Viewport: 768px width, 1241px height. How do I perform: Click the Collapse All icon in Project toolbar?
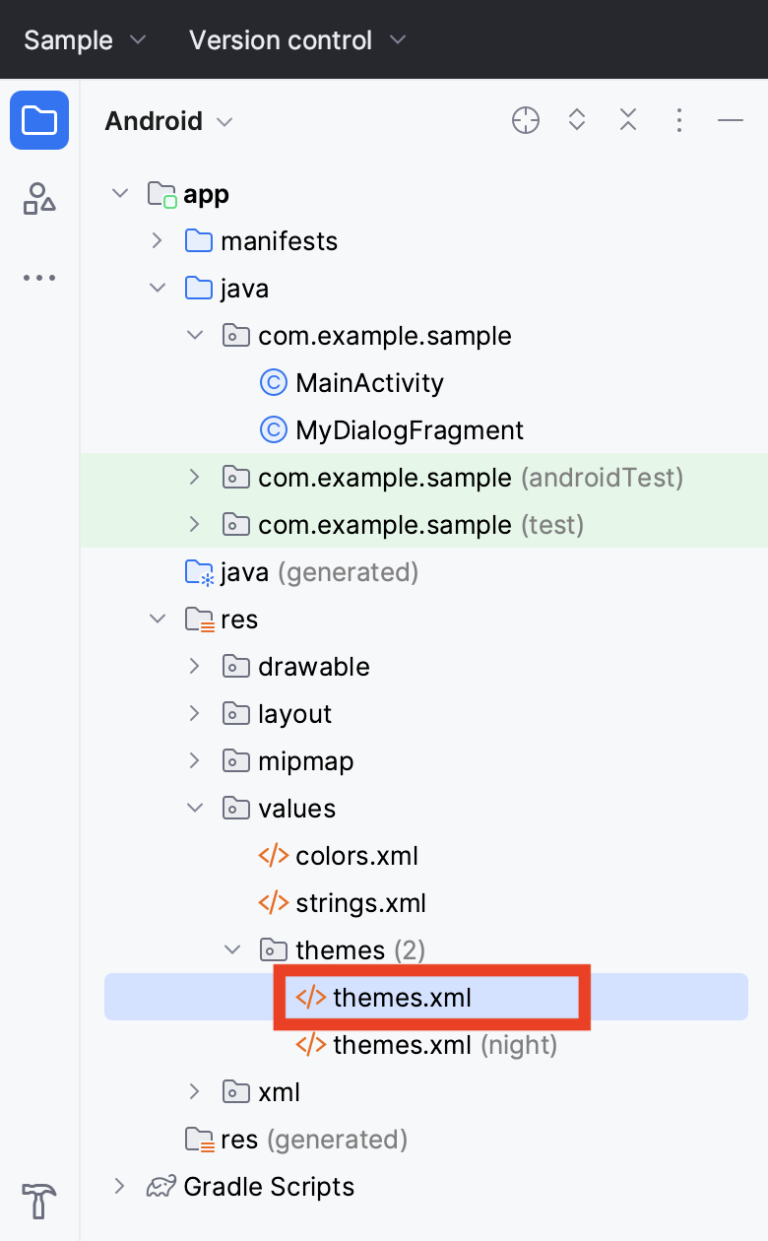tap(628, 120)
